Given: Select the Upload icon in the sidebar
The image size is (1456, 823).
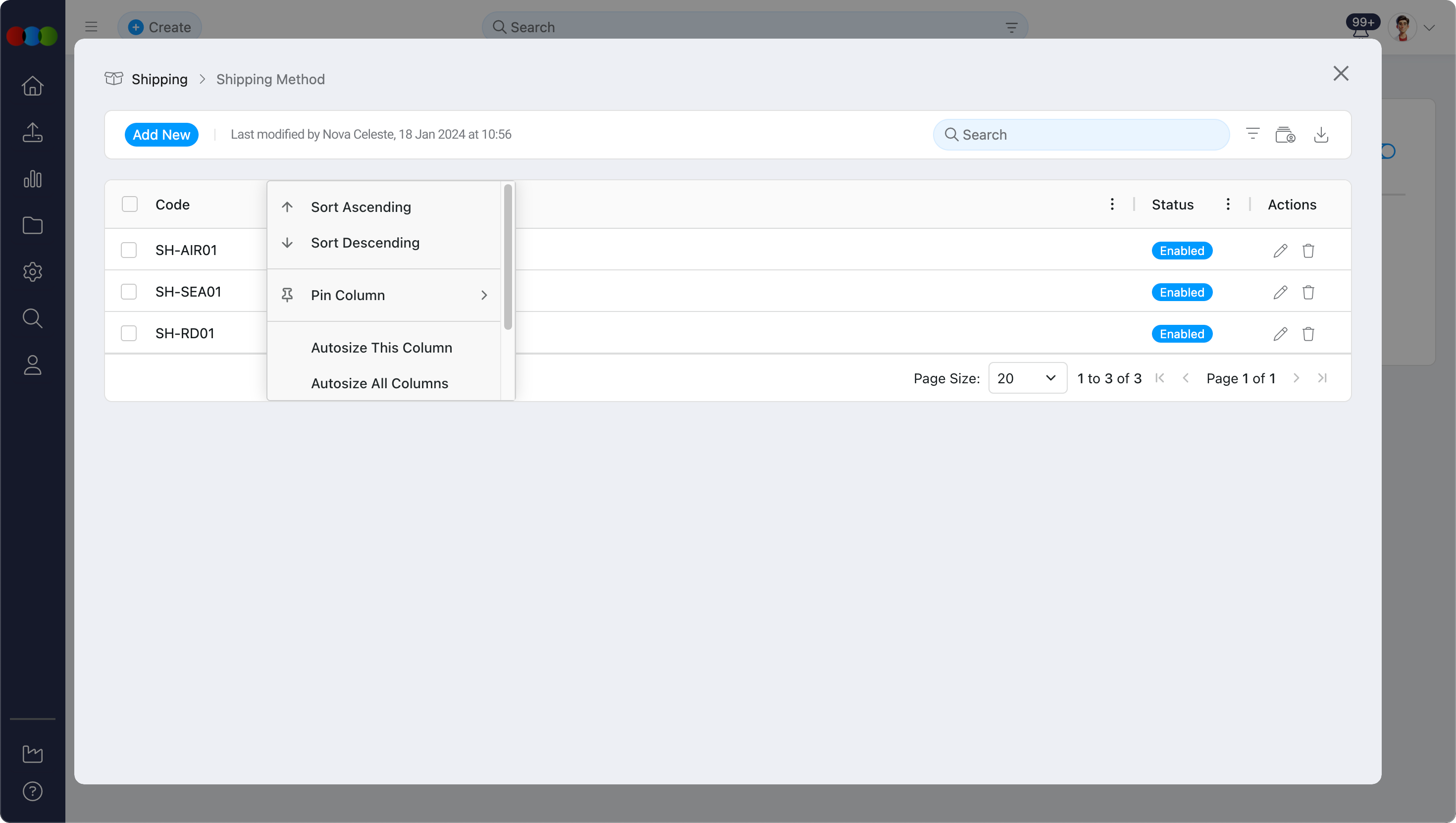Looking at the screenshot, I should (x=32, y=132).
